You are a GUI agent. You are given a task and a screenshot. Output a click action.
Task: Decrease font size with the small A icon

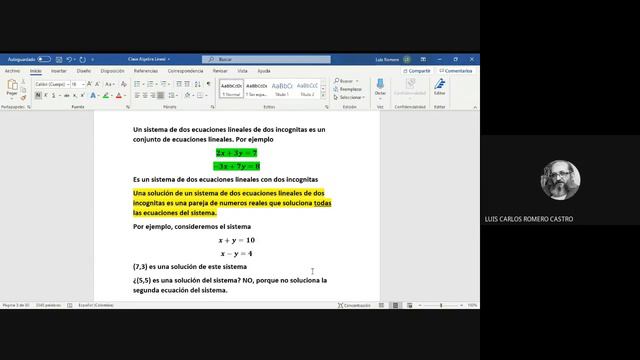pos(97,84)
